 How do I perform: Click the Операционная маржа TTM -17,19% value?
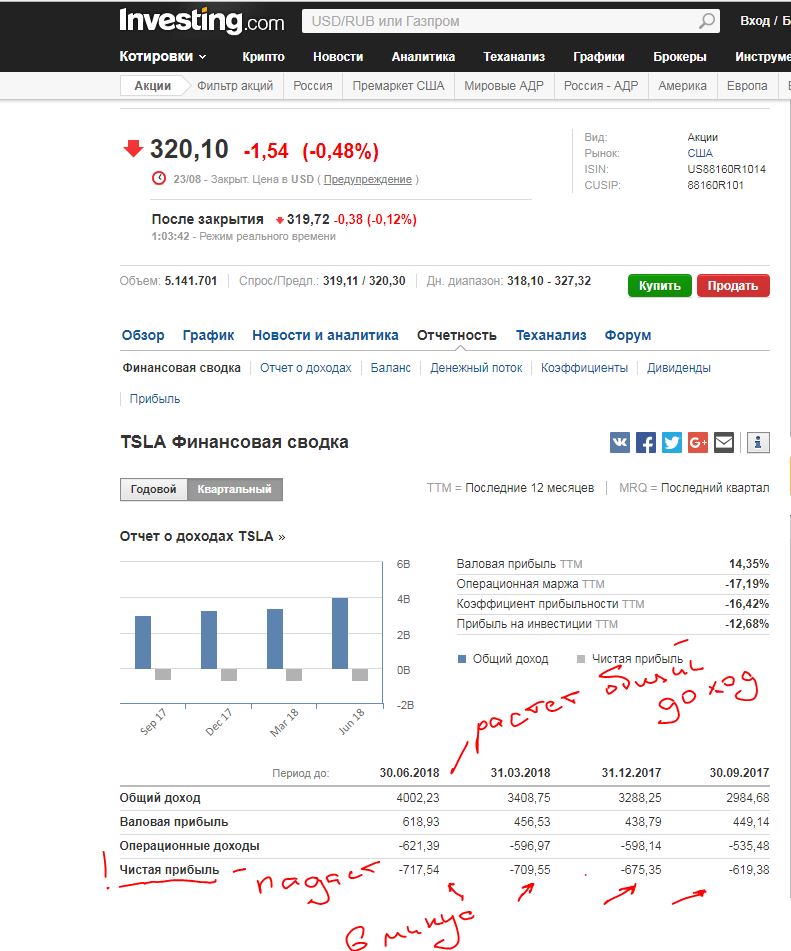click(747, 584)
